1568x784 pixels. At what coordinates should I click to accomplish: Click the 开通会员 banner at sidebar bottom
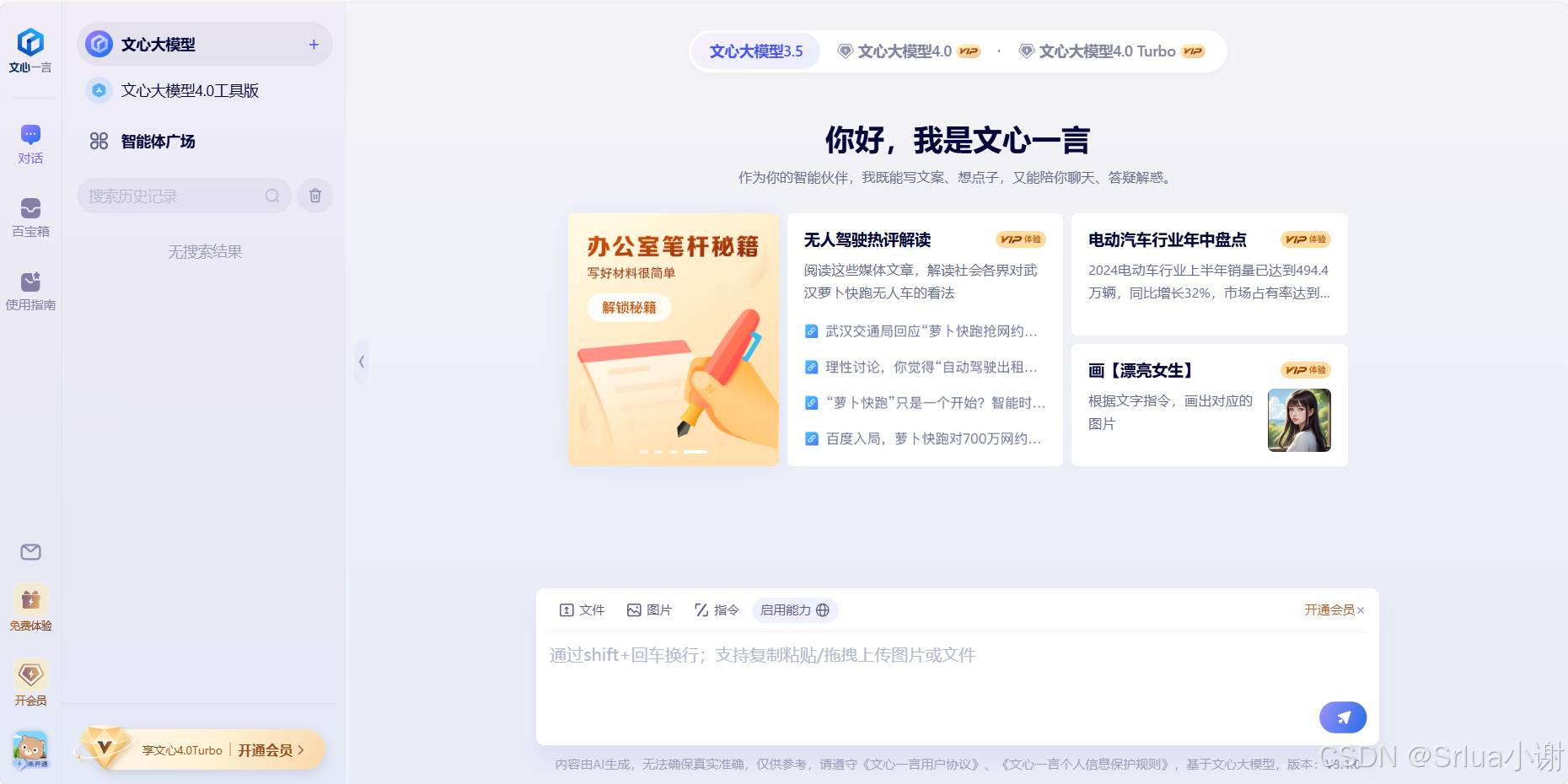pyautogui.click(x=202, y=749)
